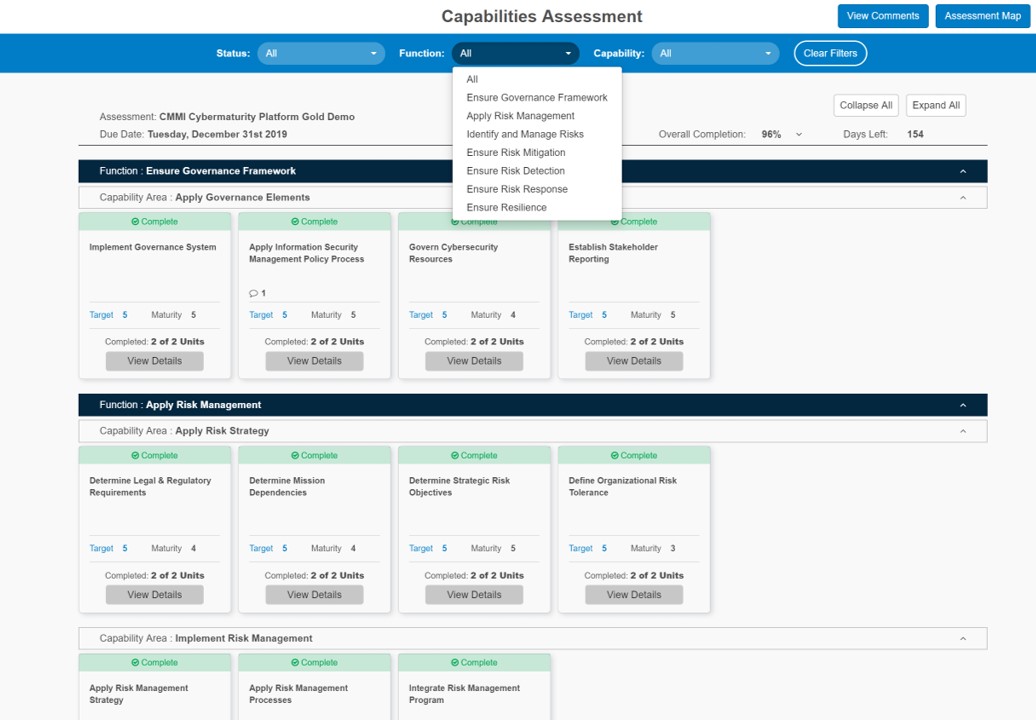This screenshot has width=1036, height=720.
Task: Click the Target score link on Govern Cybersecurity Resources
Action: tap(420, 314)
